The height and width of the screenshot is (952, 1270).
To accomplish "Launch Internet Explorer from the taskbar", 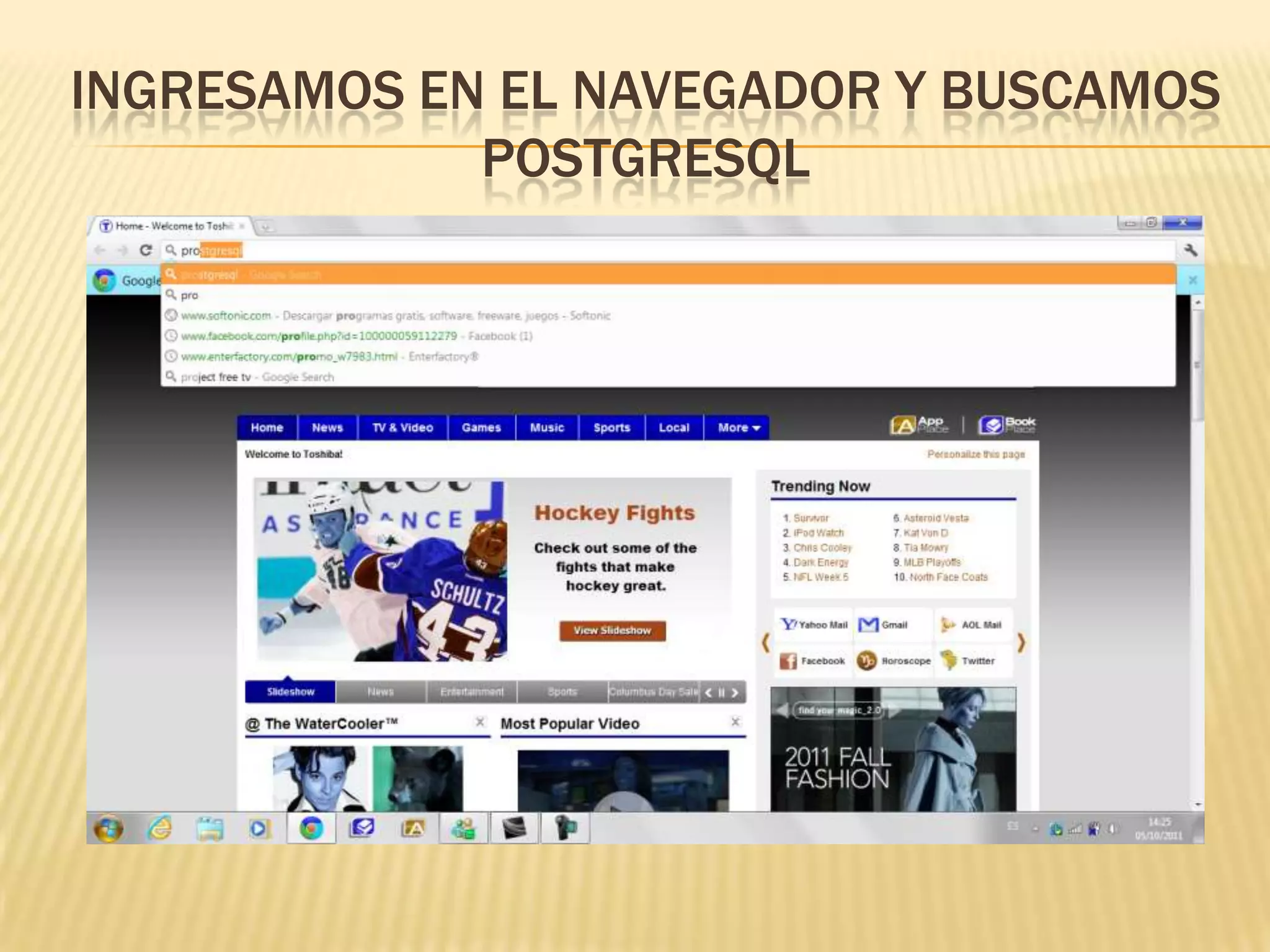I will 160,829.
